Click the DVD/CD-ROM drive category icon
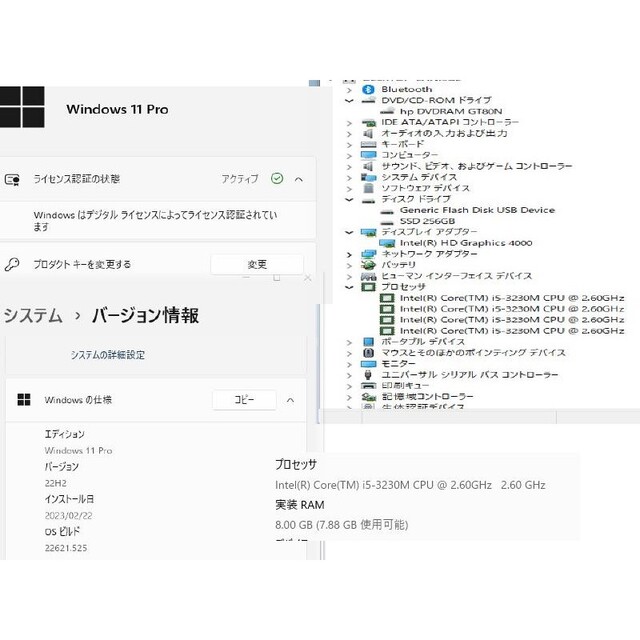This screenshot has height=640, width=640. [x=368, y=100]
